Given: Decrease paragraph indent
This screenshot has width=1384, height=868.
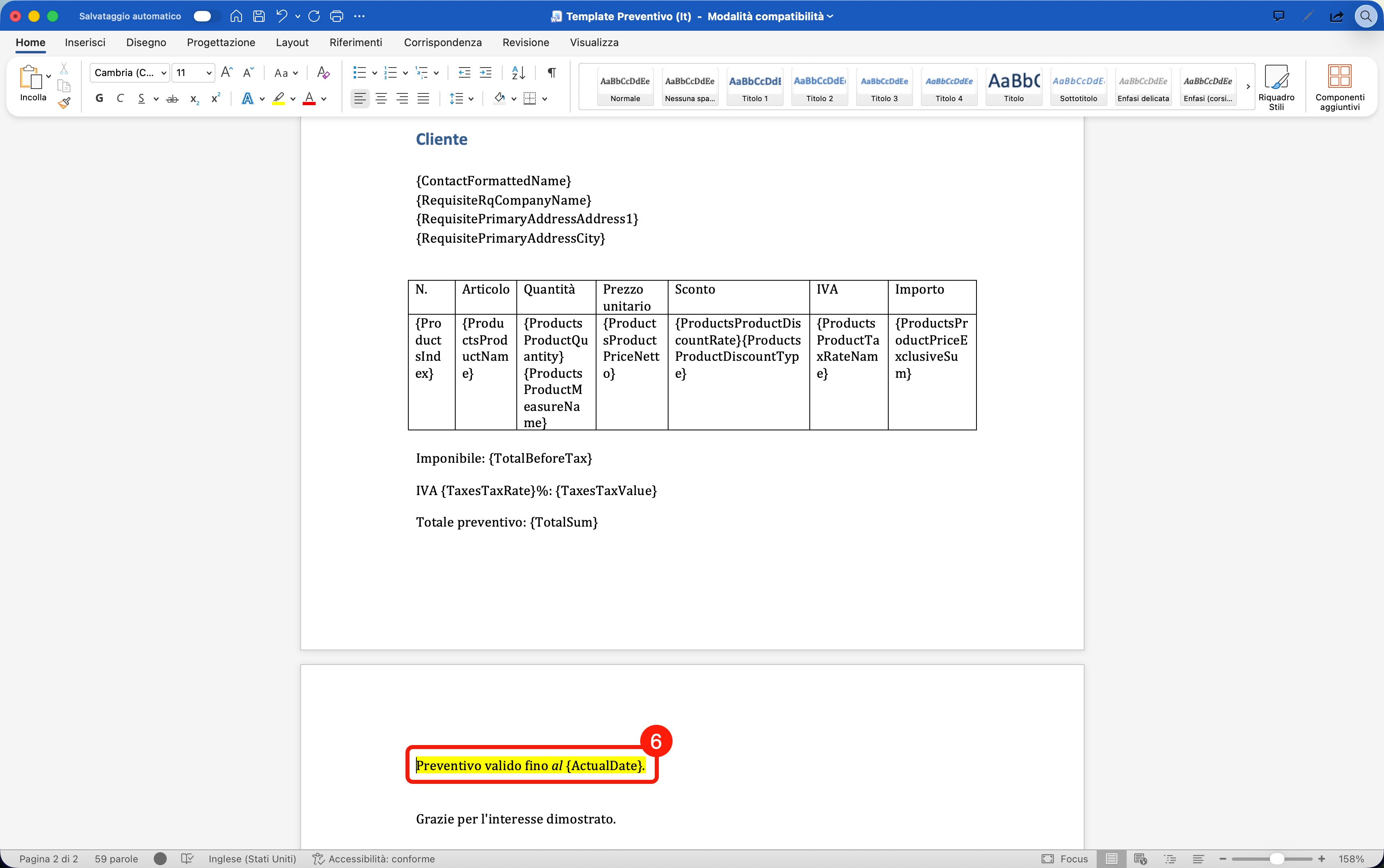Looking at the screenshot, I should [x=464, y=72].
